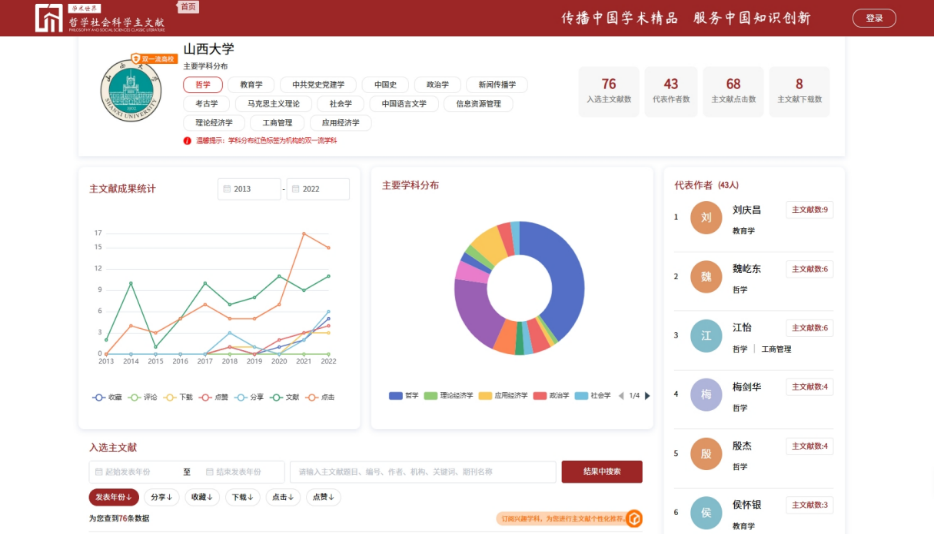This screenshot has height=534, width=935.
Task: Click 梅剑华's purple avatar icon
Action: pyautogui.click(x=705, y=394)
